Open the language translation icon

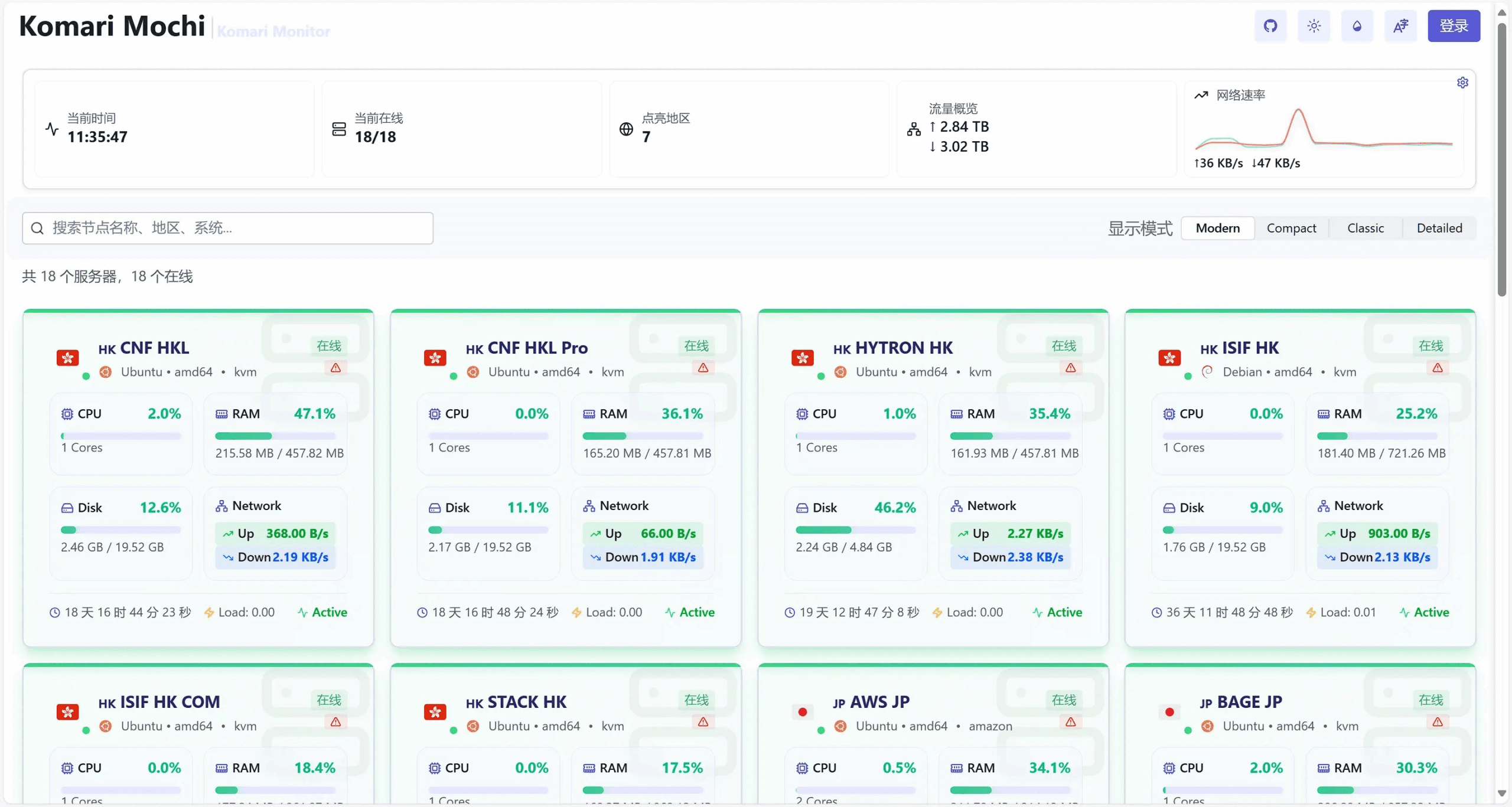1400,26
